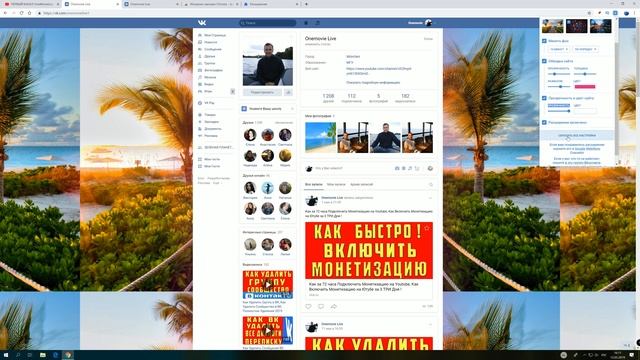640x360 pixels.
Task: Bookmark the page with the address bar star
Action: click(x=589, y=13)
